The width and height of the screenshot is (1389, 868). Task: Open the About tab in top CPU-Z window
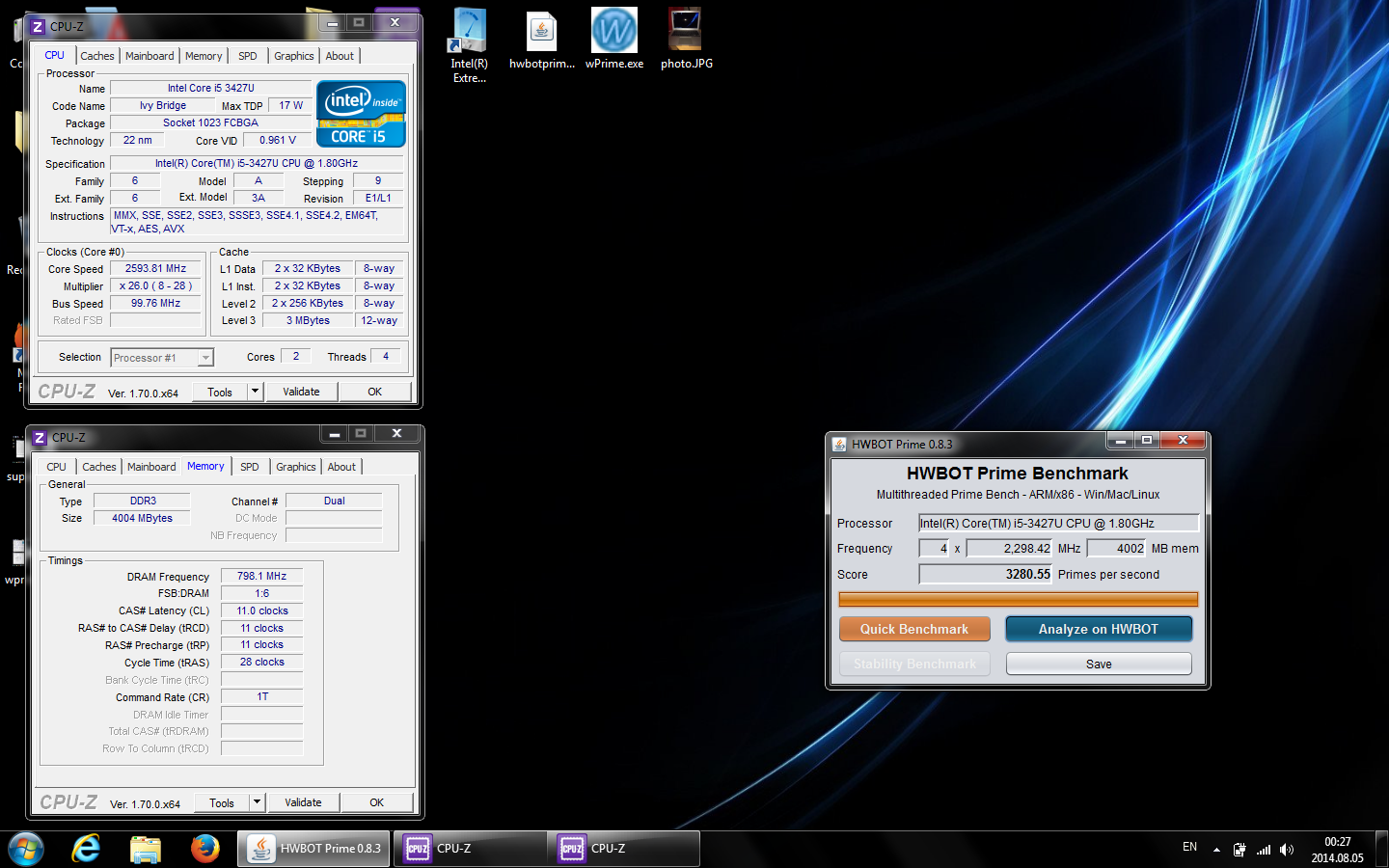[x=340, y=56]
